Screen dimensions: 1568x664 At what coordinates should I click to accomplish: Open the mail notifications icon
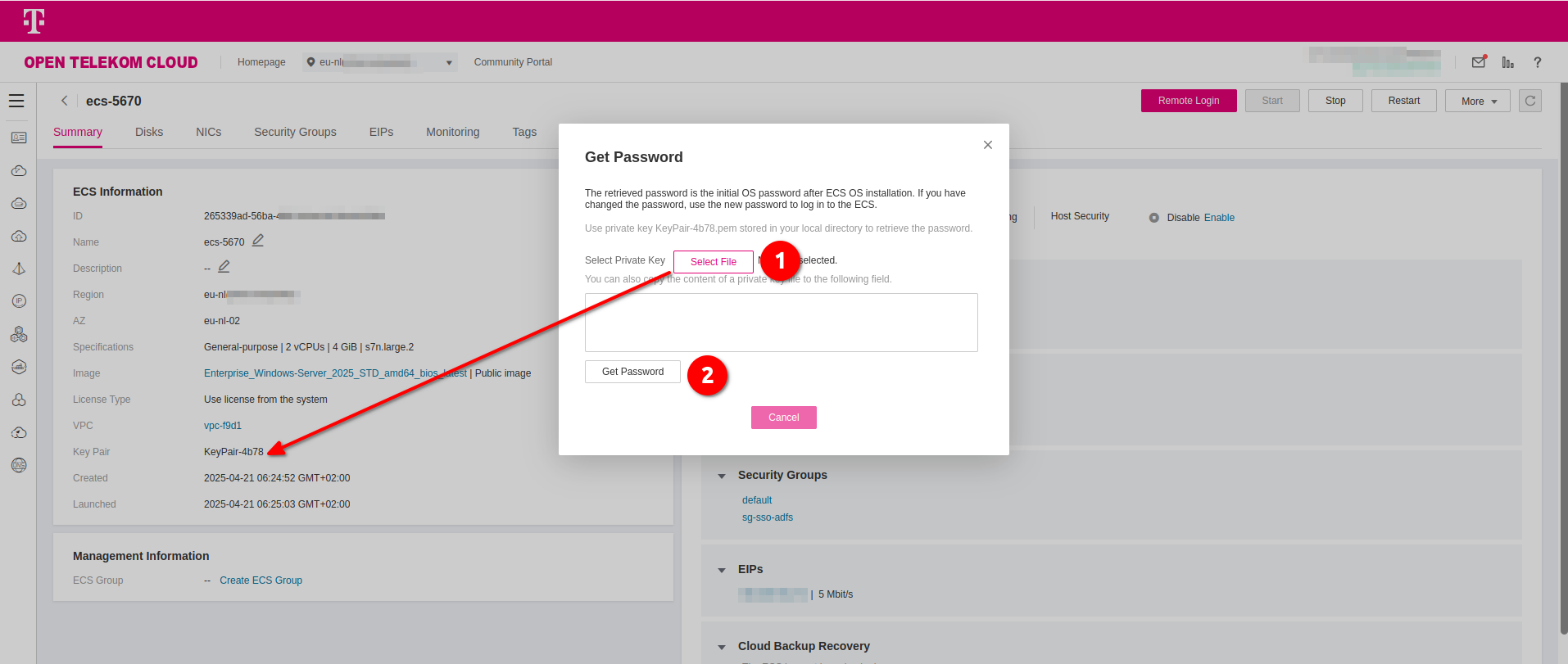tap(1479, 62)
